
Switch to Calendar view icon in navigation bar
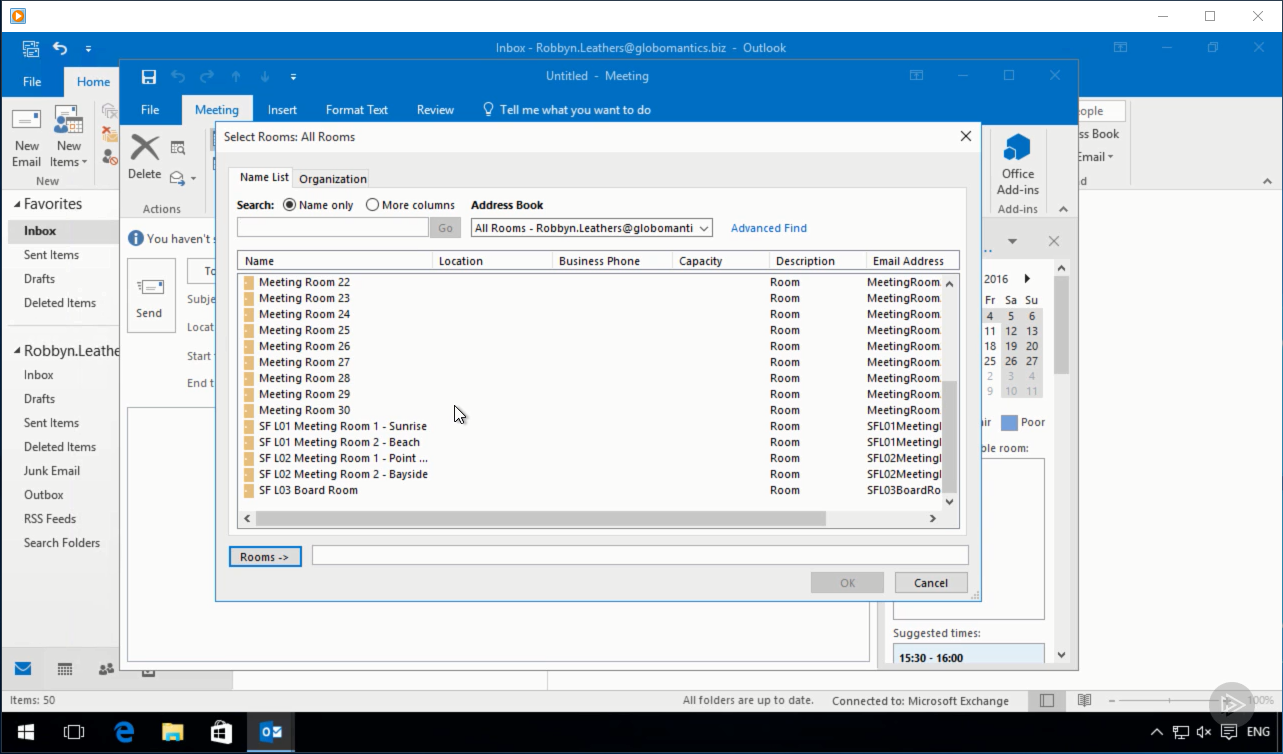tap(65, 669)
